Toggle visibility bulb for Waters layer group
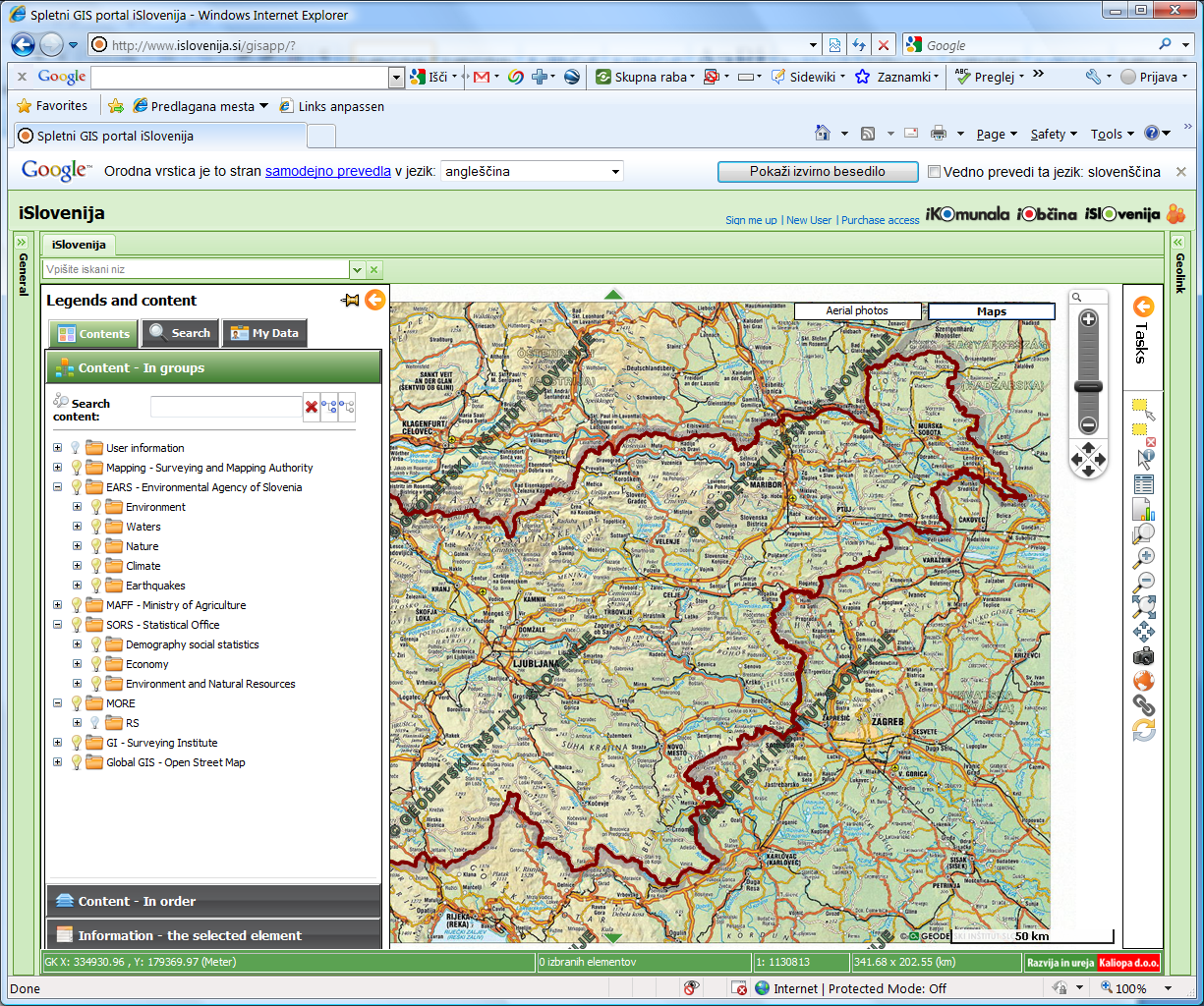 point(95,527)
